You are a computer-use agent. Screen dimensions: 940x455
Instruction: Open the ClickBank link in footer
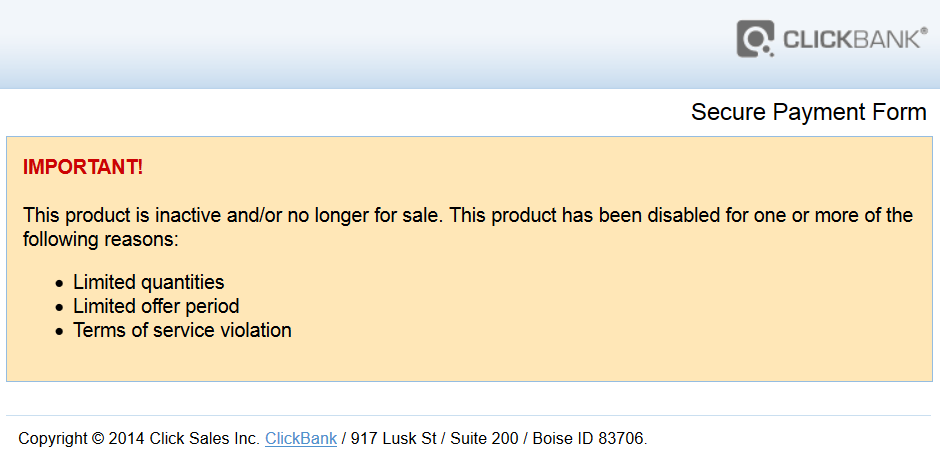tap(301, 438)
